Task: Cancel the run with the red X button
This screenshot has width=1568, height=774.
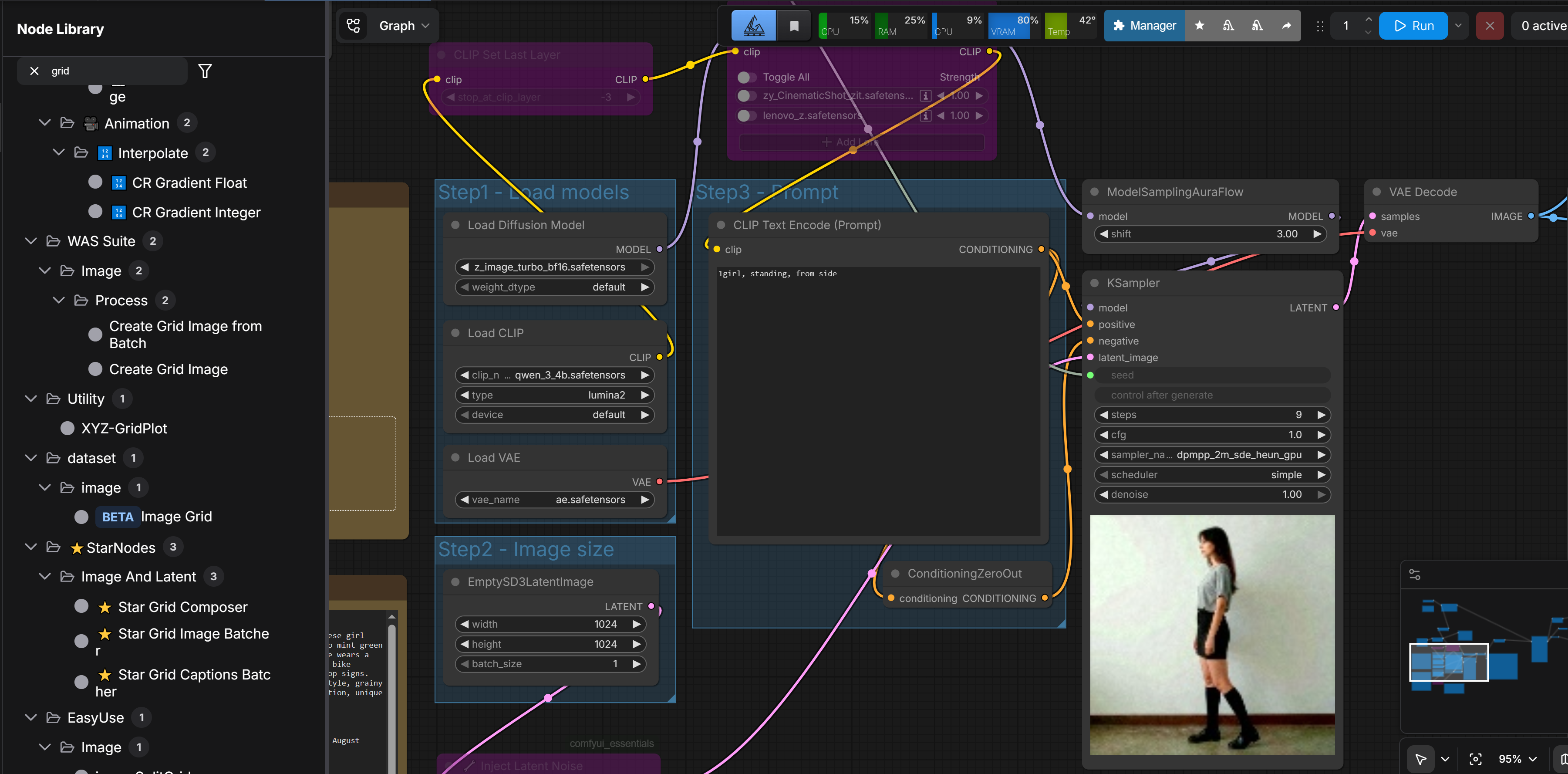Action: pos(1490,26)
